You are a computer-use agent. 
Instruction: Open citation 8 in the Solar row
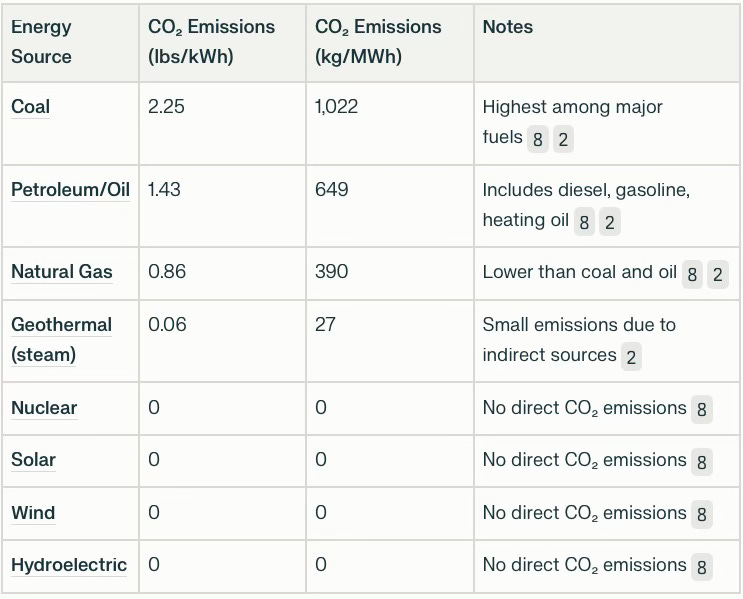tap(702, 462)
